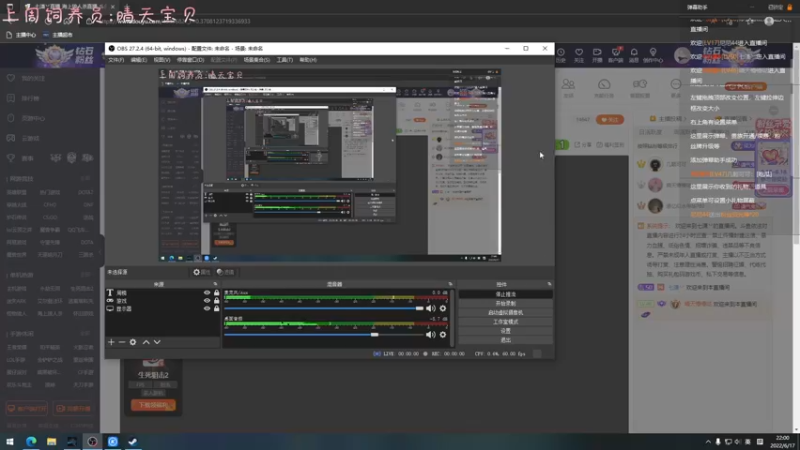Hide the display capture source eye icon
Viewport: 800px width, 450px height.
(207, 309)
